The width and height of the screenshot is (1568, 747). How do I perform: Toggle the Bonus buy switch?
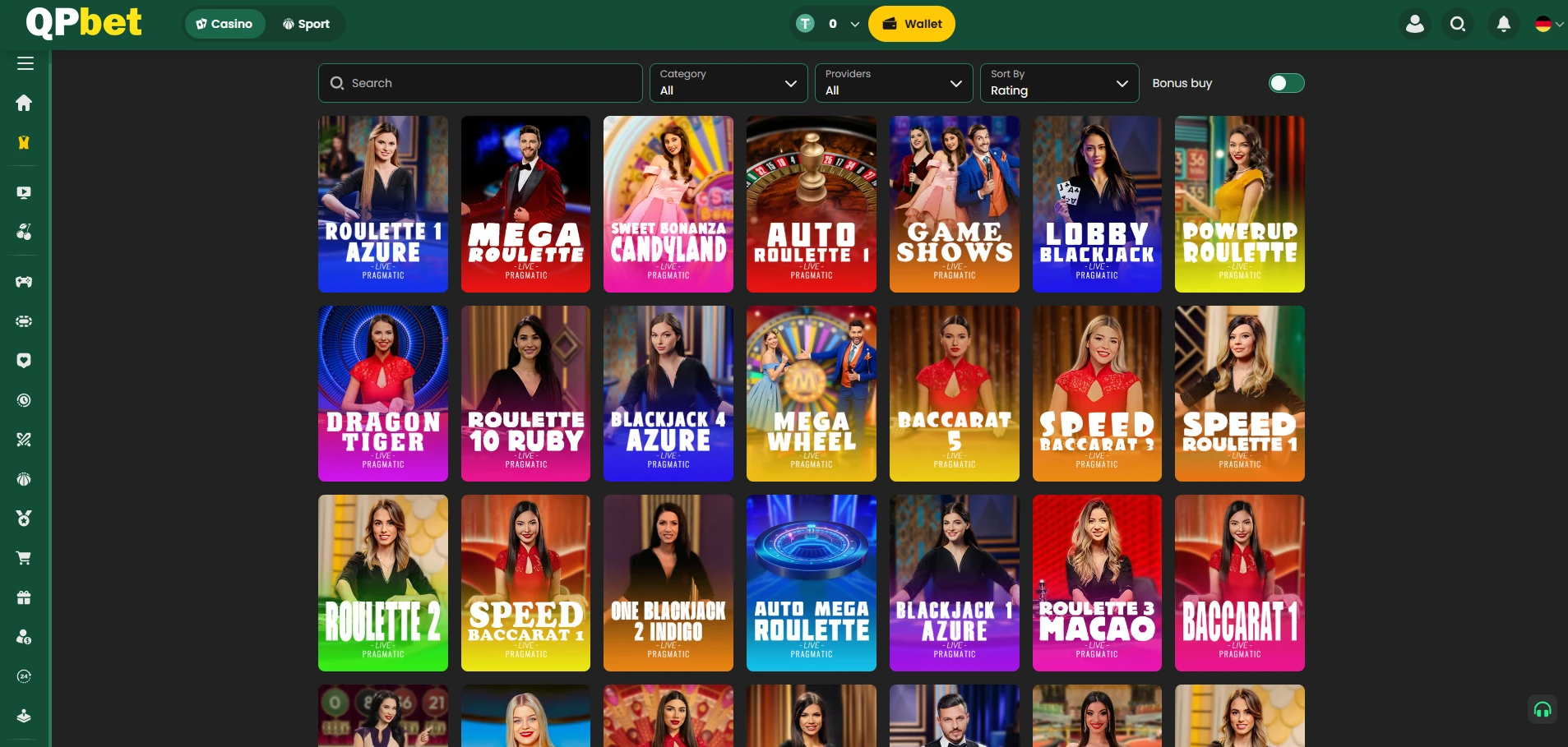1286,83
